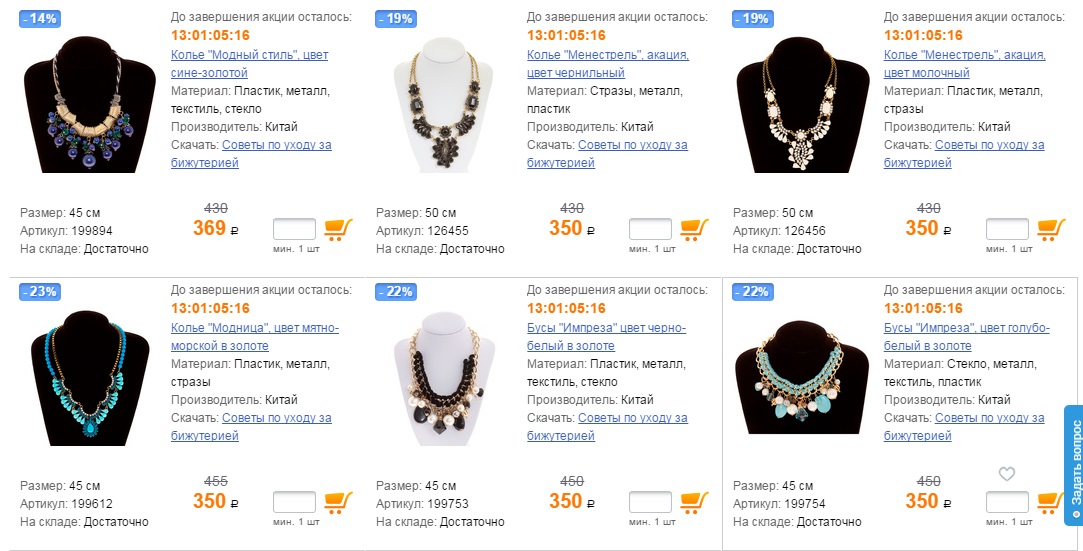Image resolution: width=1083 pixels, height=551 pixels.
Task: Click quantity field for article 199894
Action: pos(294,229)
